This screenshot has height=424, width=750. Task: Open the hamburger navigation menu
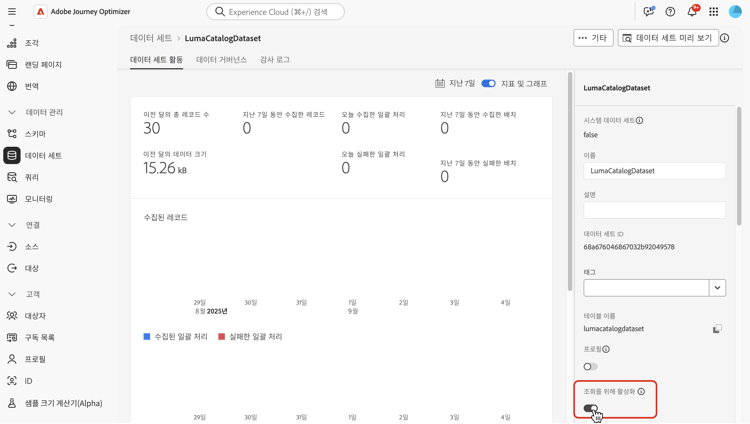[x=12, y=11]
